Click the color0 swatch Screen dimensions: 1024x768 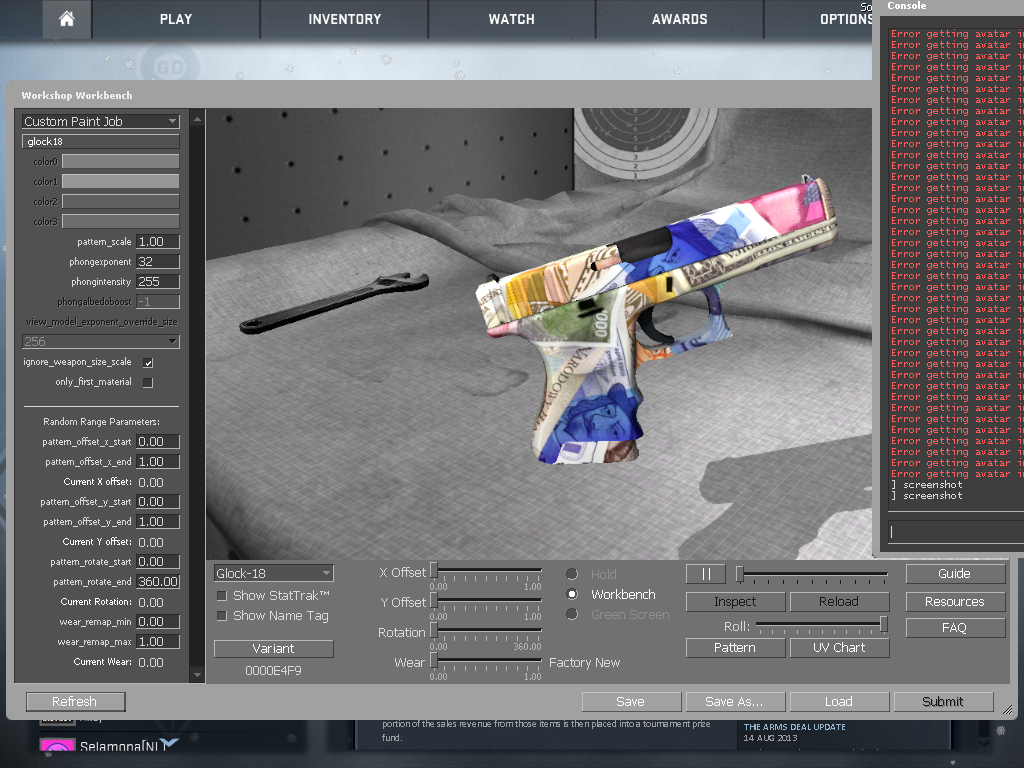tap(120, 161)
